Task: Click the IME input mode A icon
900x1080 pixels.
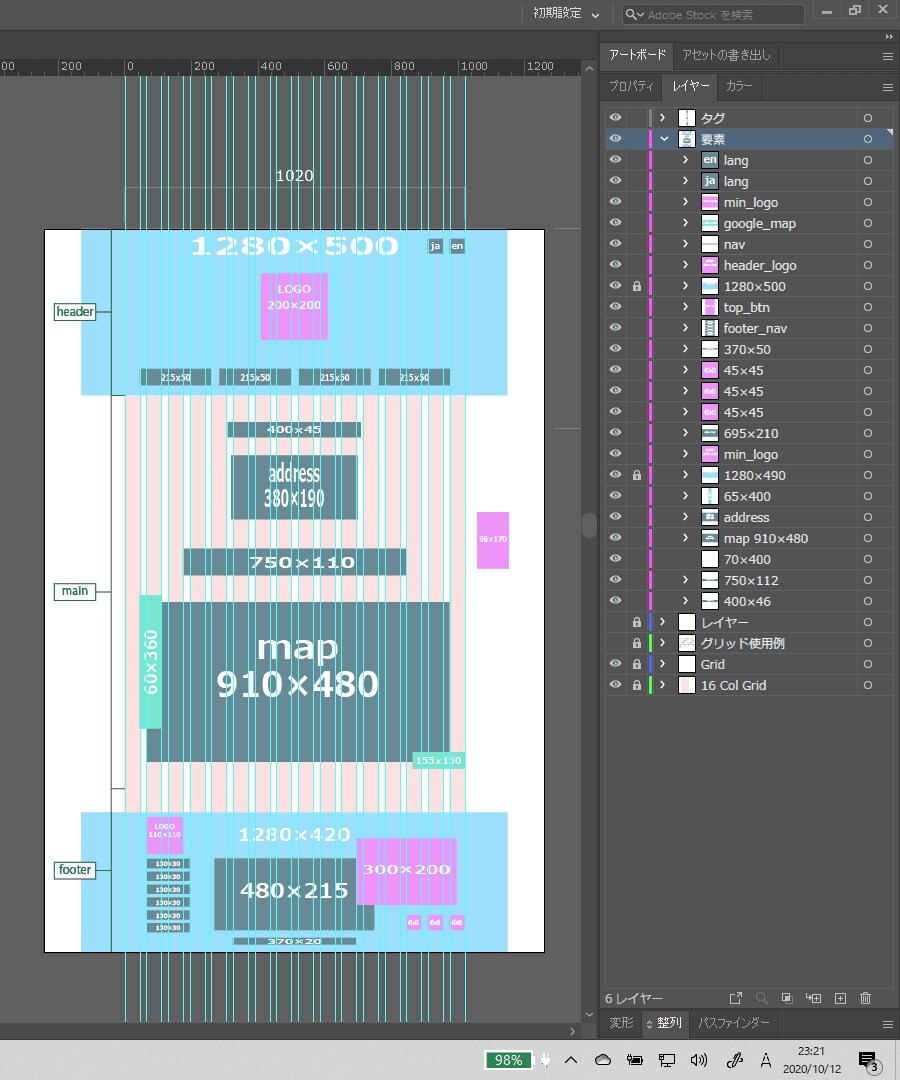Action: coord(766,1060)
